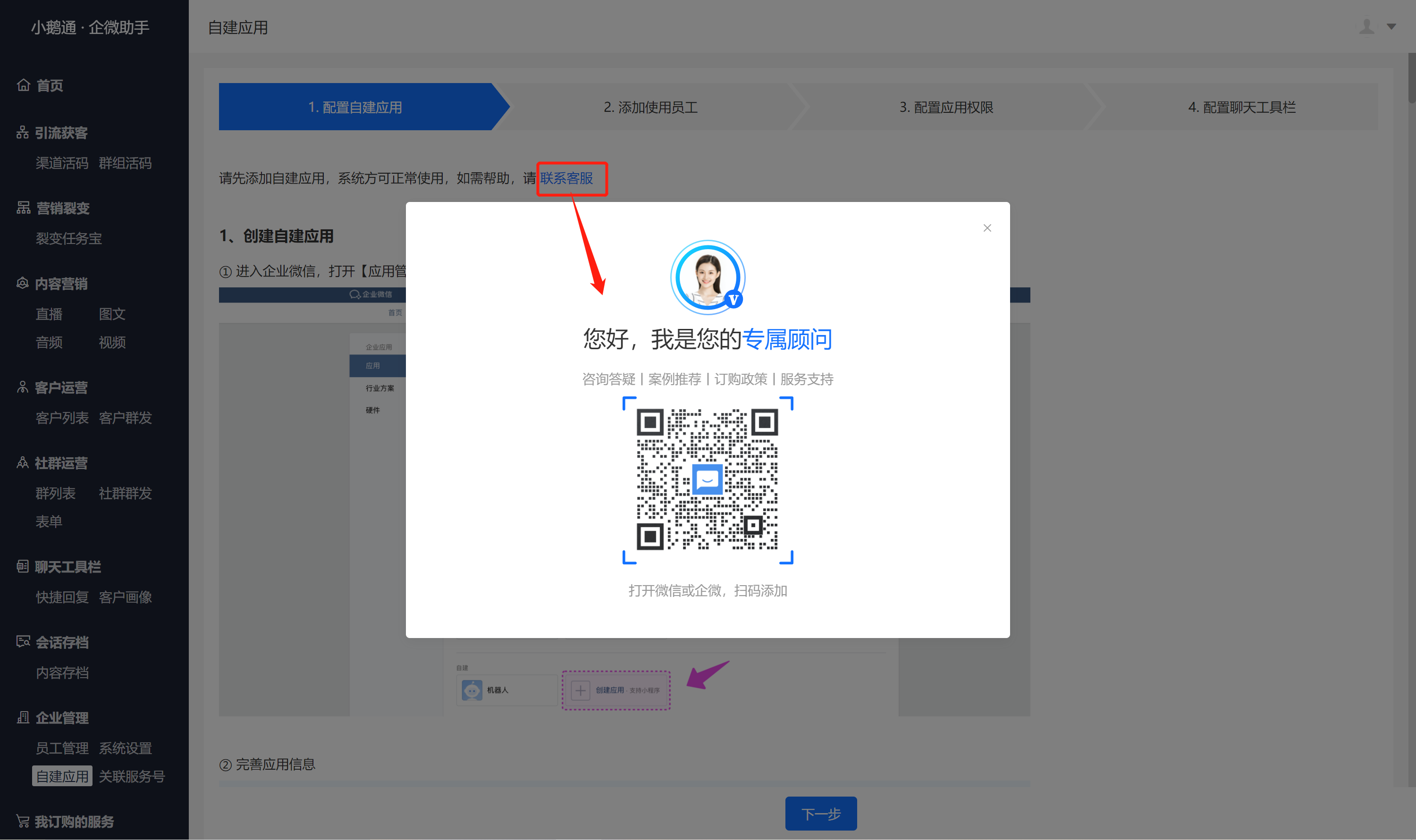The image size is (1416, 840).
Task: Open 群列表 in sidebar
Action: pyautogui.click(x=56, y=493)
